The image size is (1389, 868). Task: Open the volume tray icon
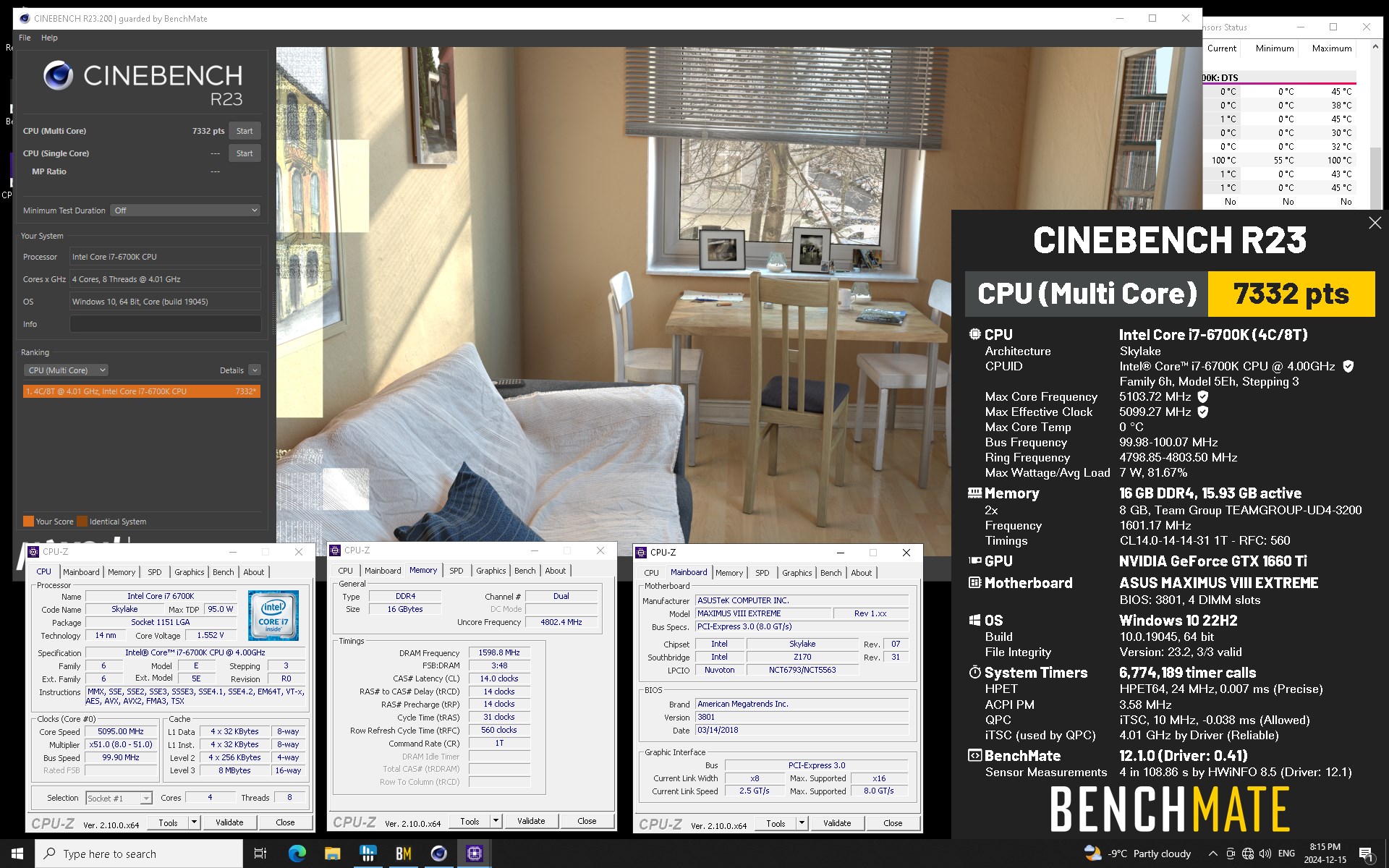pyautogui.click(x=1265, y=854)
